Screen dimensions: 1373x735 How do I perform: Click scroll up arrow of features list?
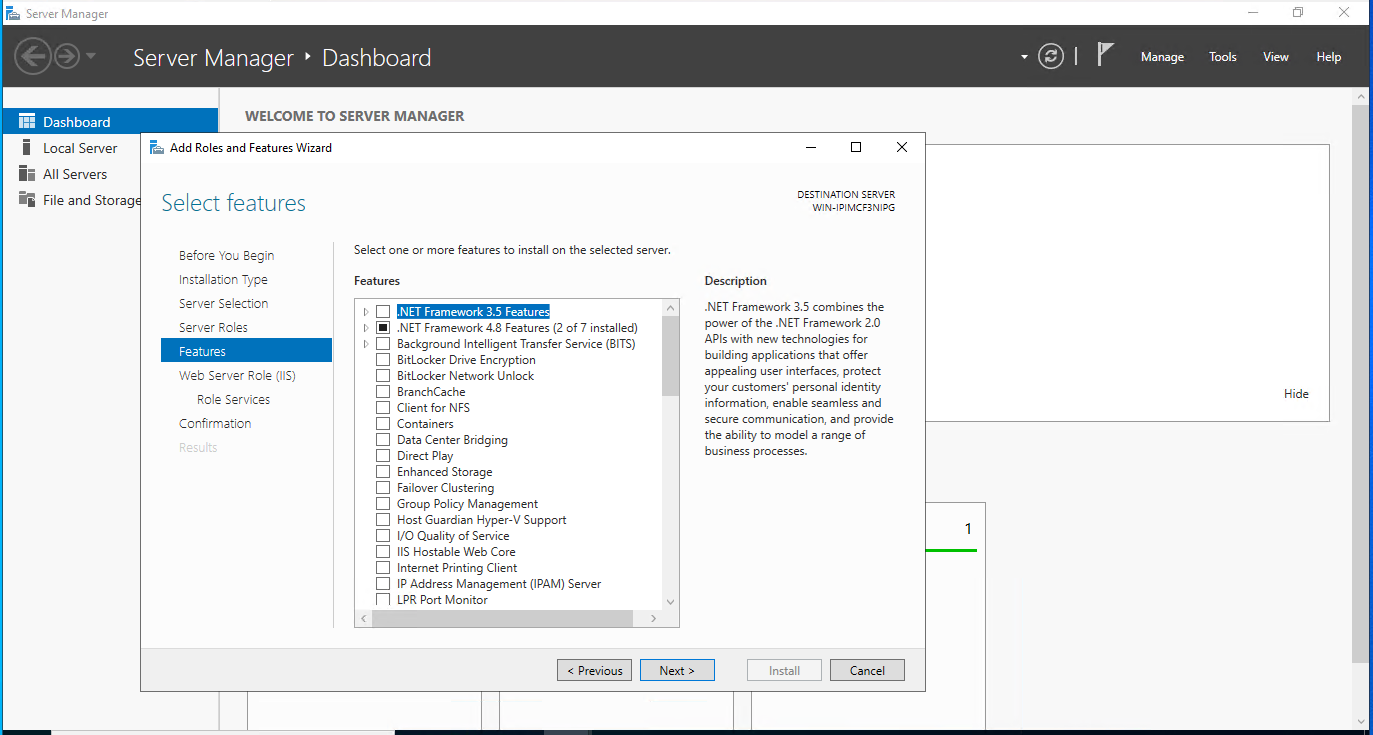click(670, 306)
